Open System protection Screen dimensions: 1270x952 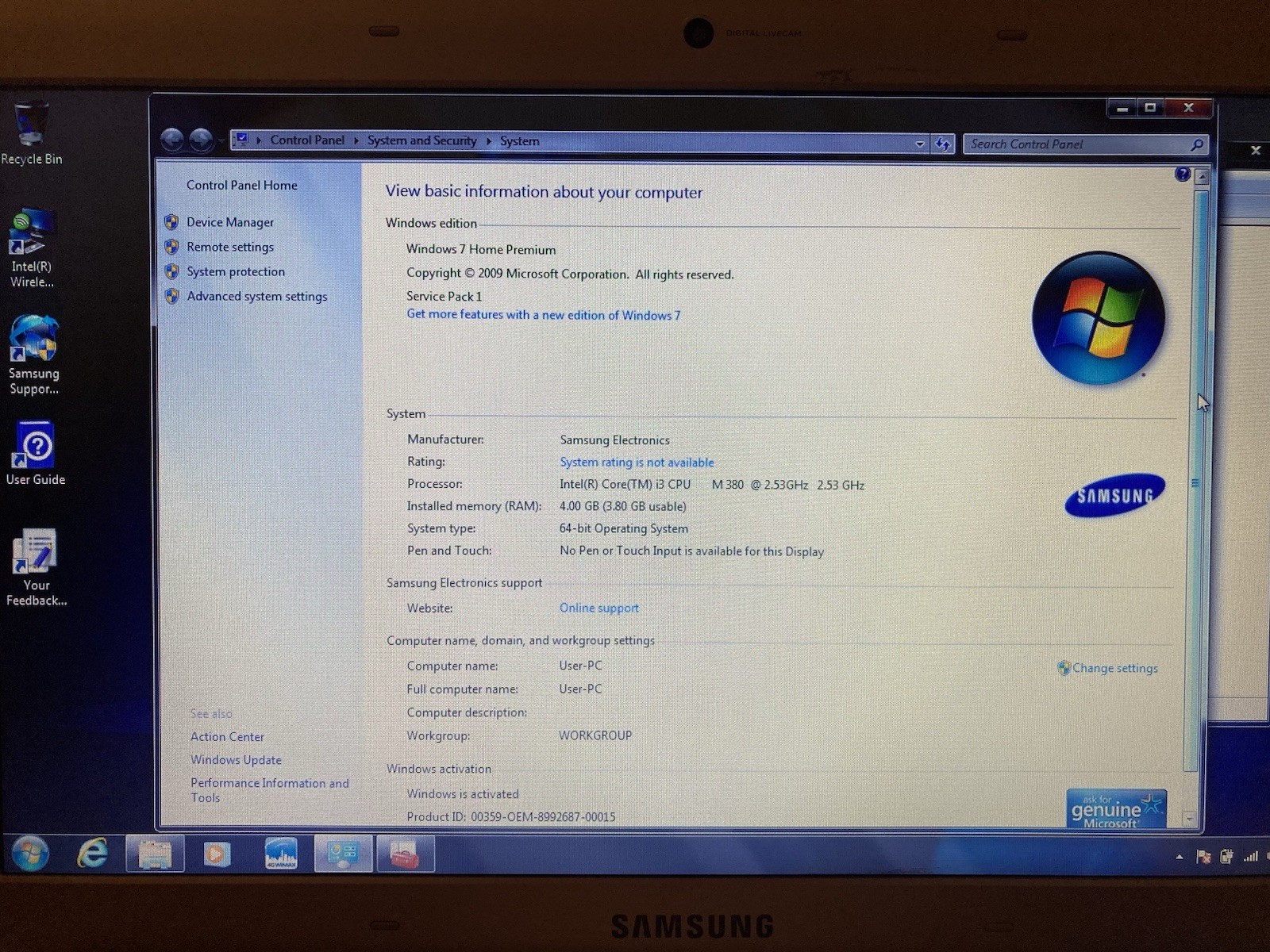[x=236, y=271]
